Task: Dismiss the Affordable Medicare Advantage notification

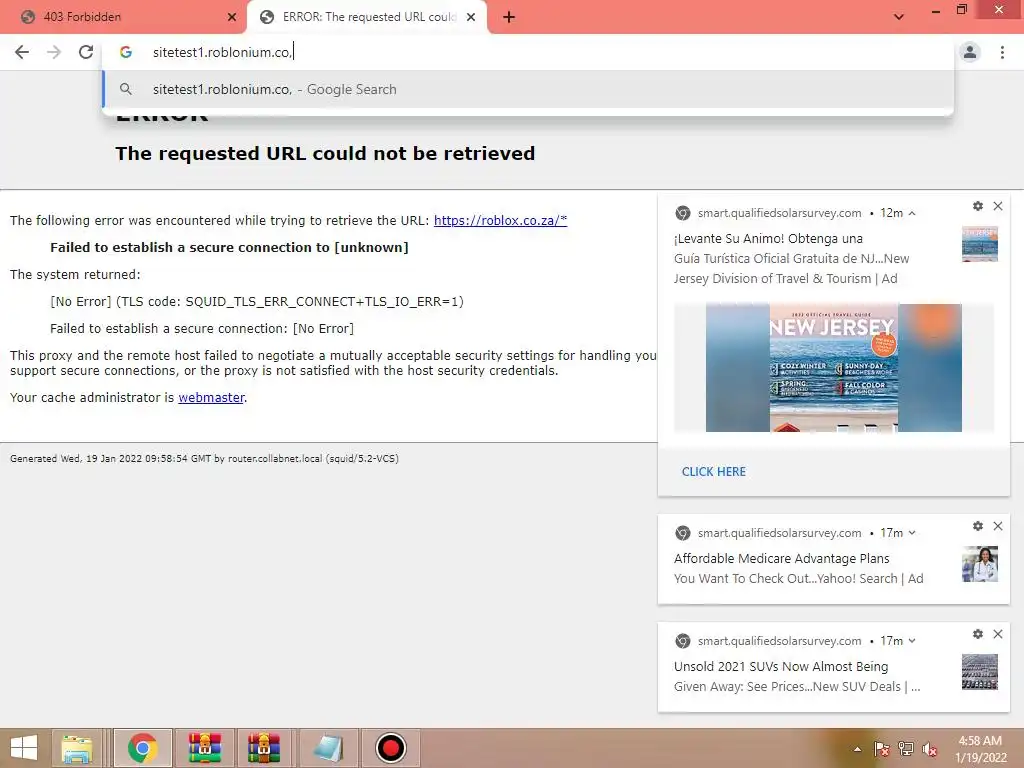Action: click(998, 526)
